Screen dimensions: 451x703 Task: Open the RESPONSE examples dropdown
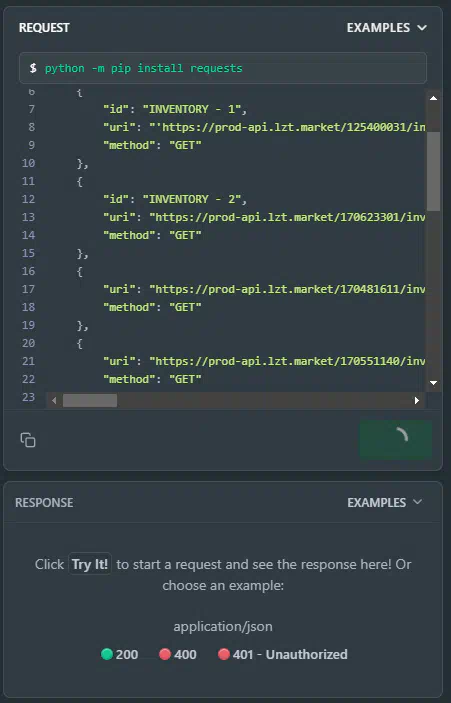(385, 503)
